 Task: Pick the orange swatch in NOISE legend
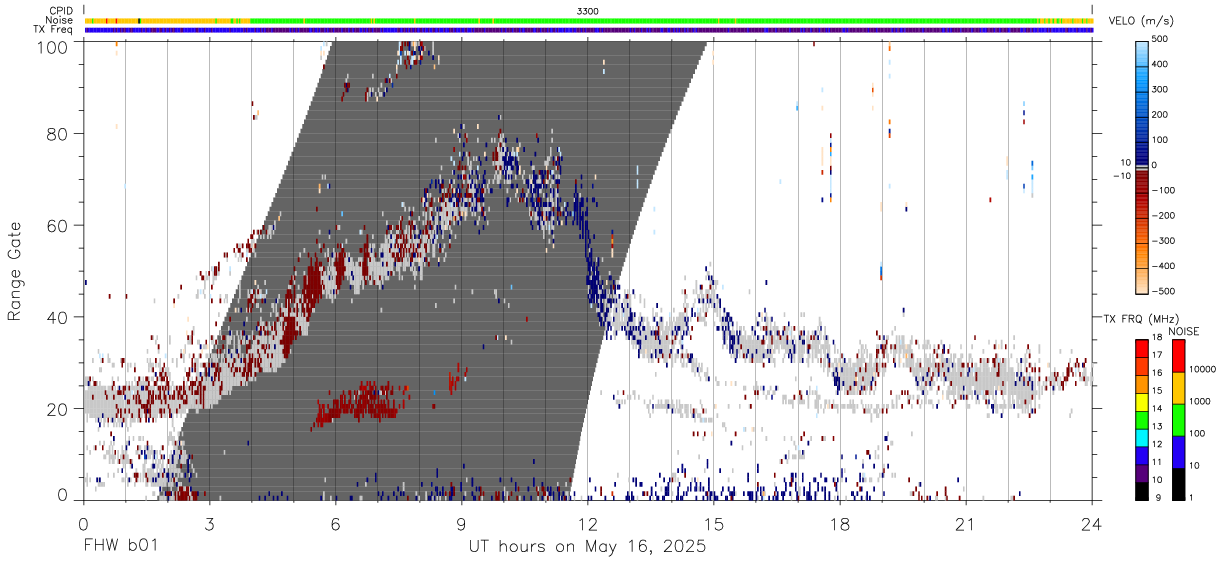coord(1178,388)
